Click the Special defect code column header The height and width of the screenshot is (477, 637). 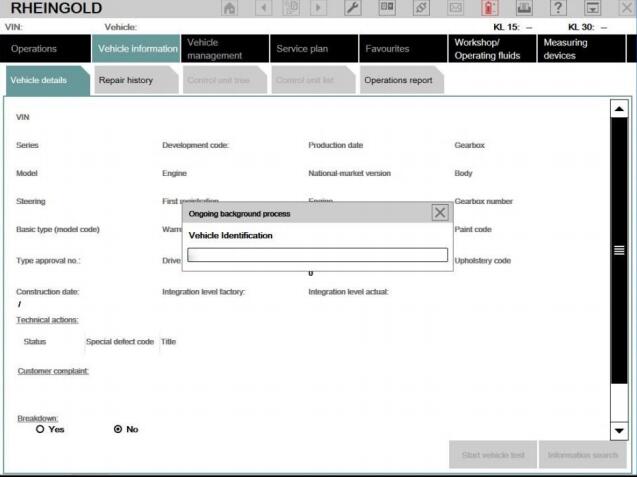[x=120, y=342]
